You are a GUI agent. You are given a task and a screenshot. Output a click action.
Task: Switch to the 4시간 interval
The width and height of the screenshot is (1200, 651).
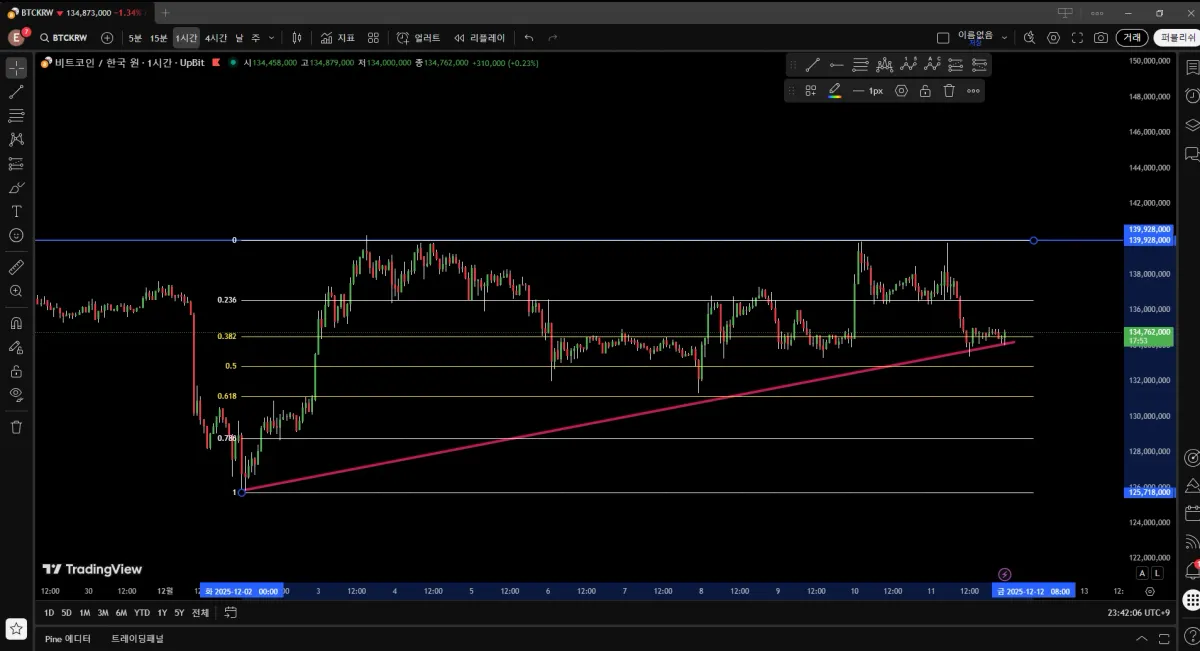pyautogui.click(x=216, y=38)
